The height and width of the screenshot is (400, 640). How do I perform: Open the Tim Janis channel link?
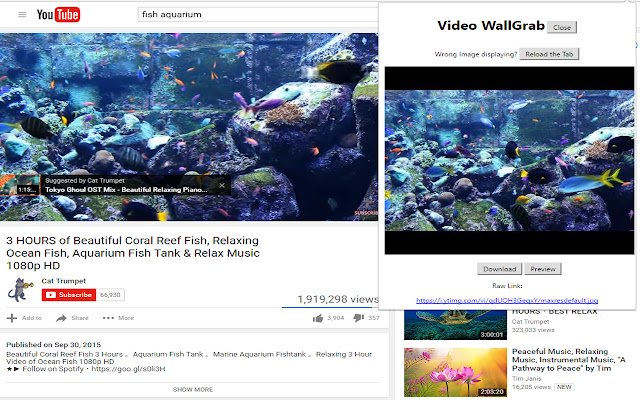[527, 378]
